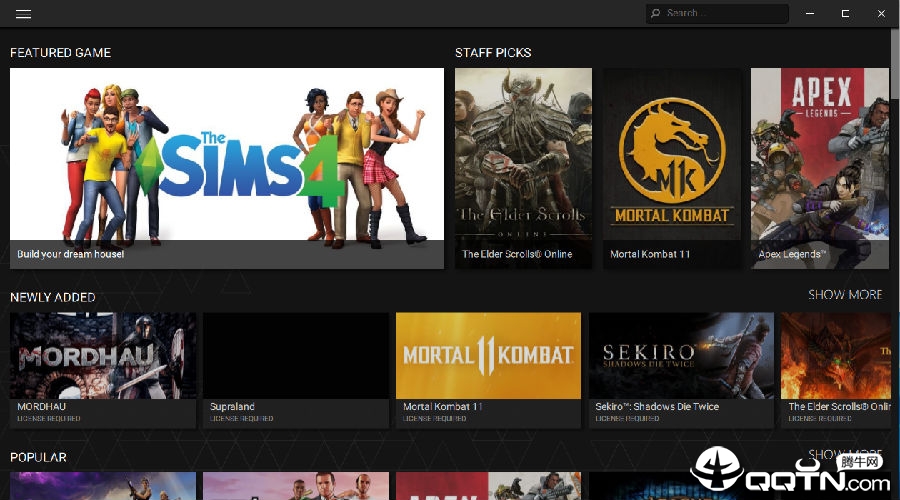
Task: Click "Build your dream house!" caption
Action: [x=71, y=254]
